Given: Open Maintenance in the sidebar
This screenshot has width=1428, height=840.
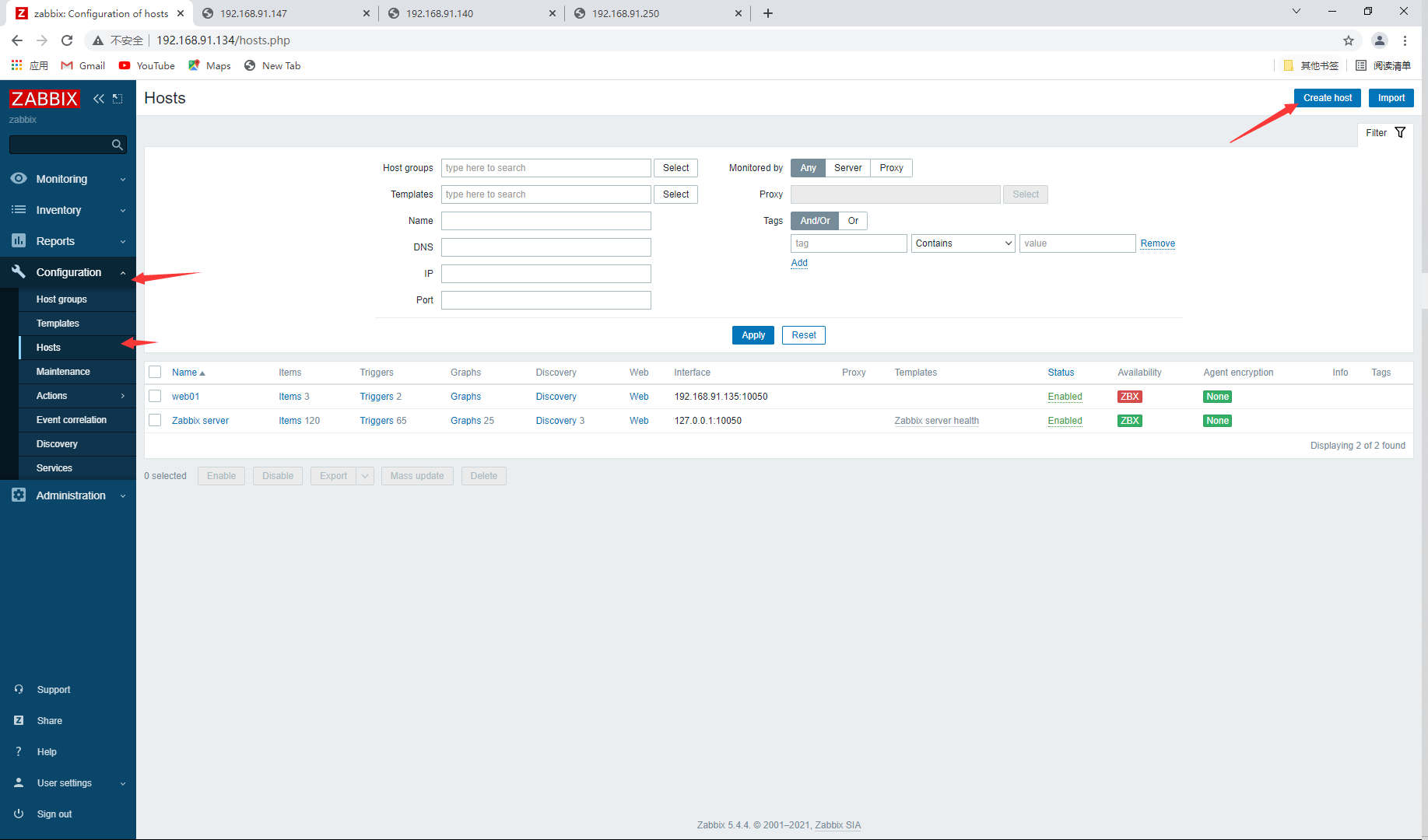Looking at the screenshot, I should [63, 372].
